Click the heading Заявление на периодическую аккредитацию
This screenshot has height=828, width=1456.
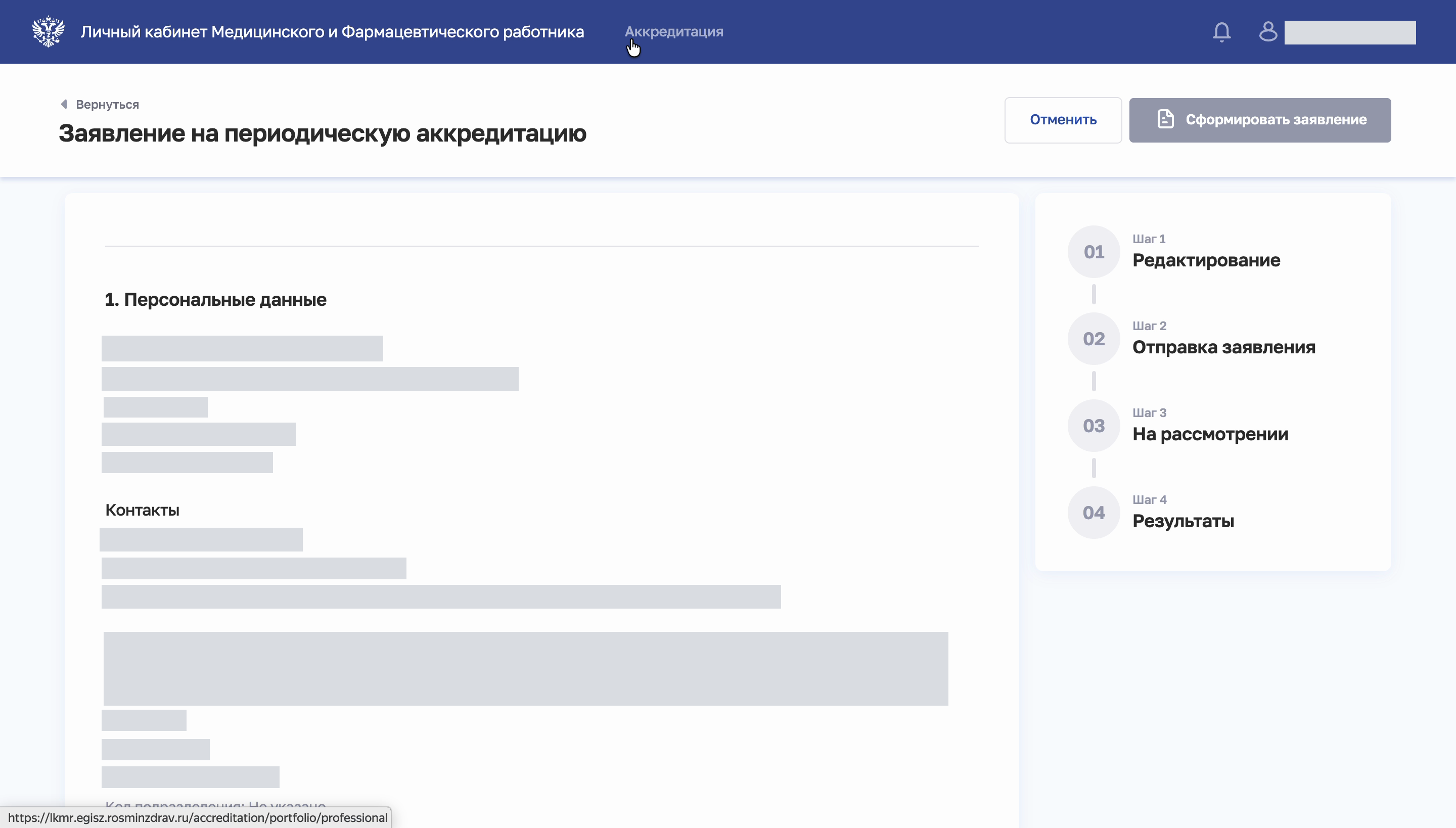pyautogui.click(x=323, y=133)
